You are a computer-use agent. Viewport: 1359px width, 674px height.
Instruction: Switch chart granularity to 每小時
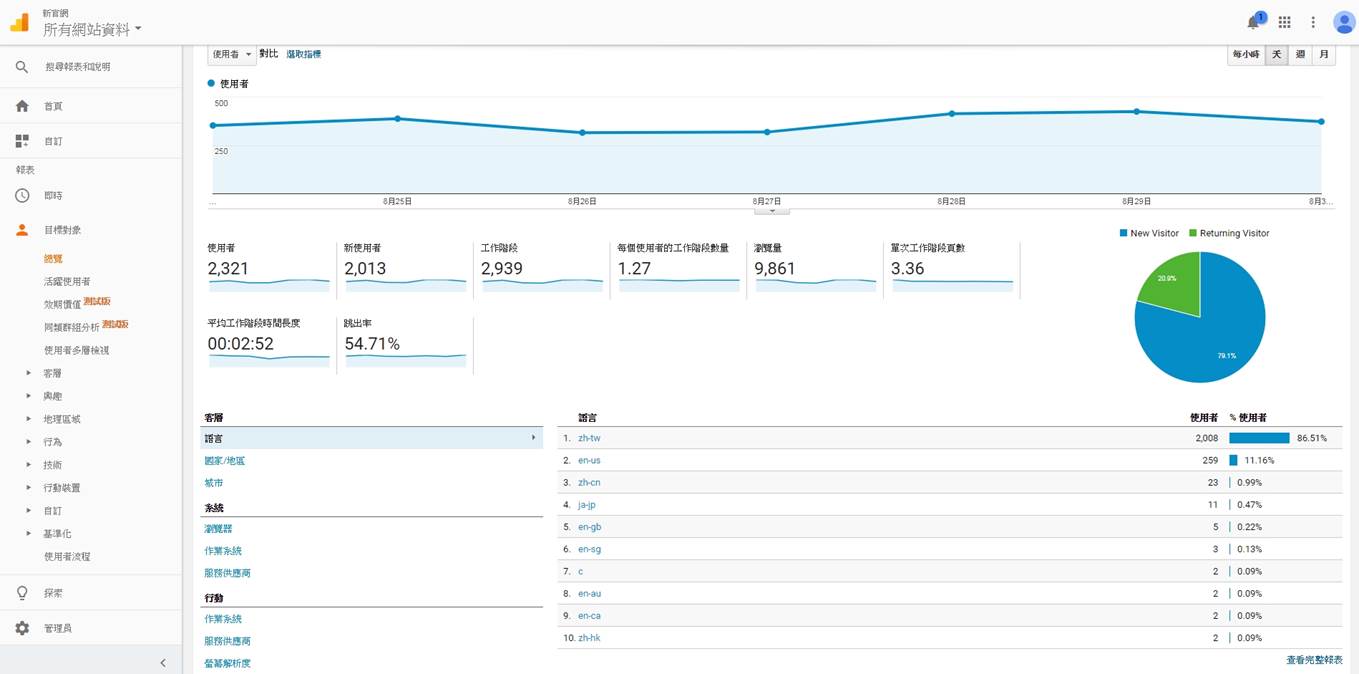tap(1246, 55)
